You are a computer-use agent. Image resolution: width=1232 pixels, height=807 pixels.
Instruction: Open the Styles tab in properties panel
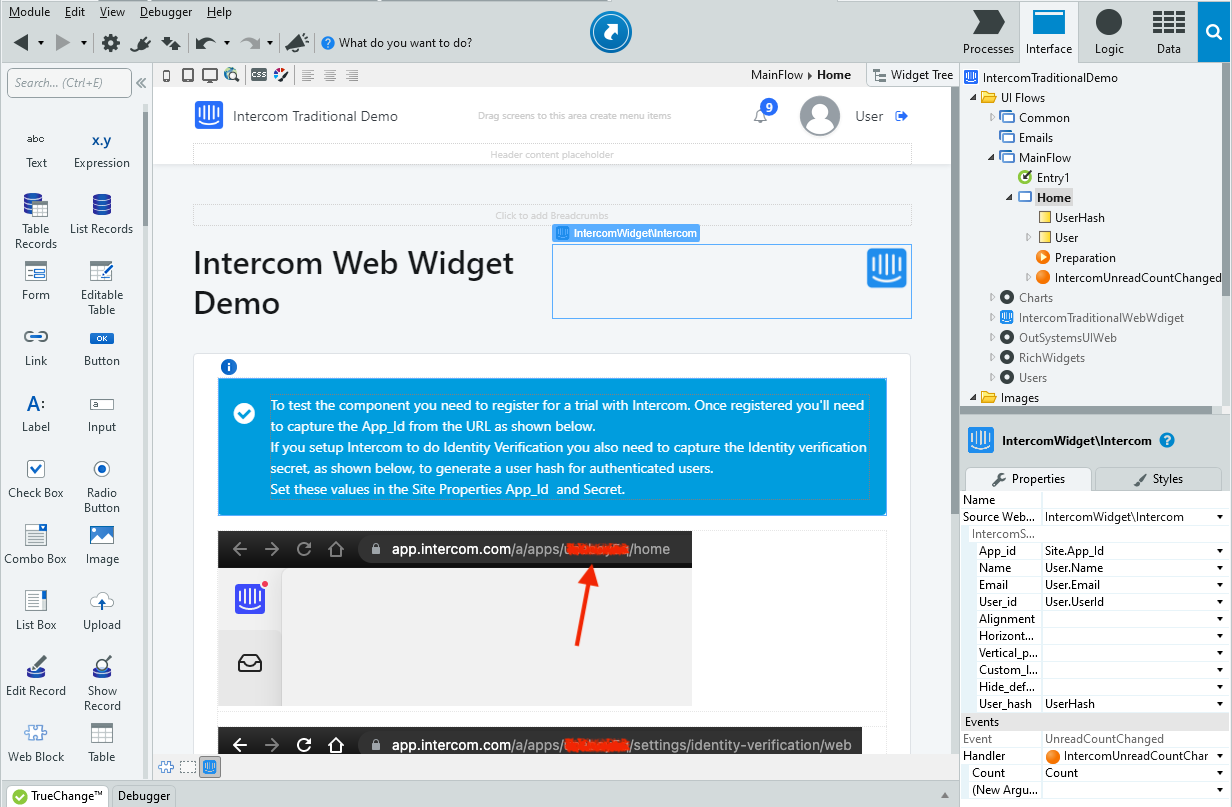coord(1158,479)
